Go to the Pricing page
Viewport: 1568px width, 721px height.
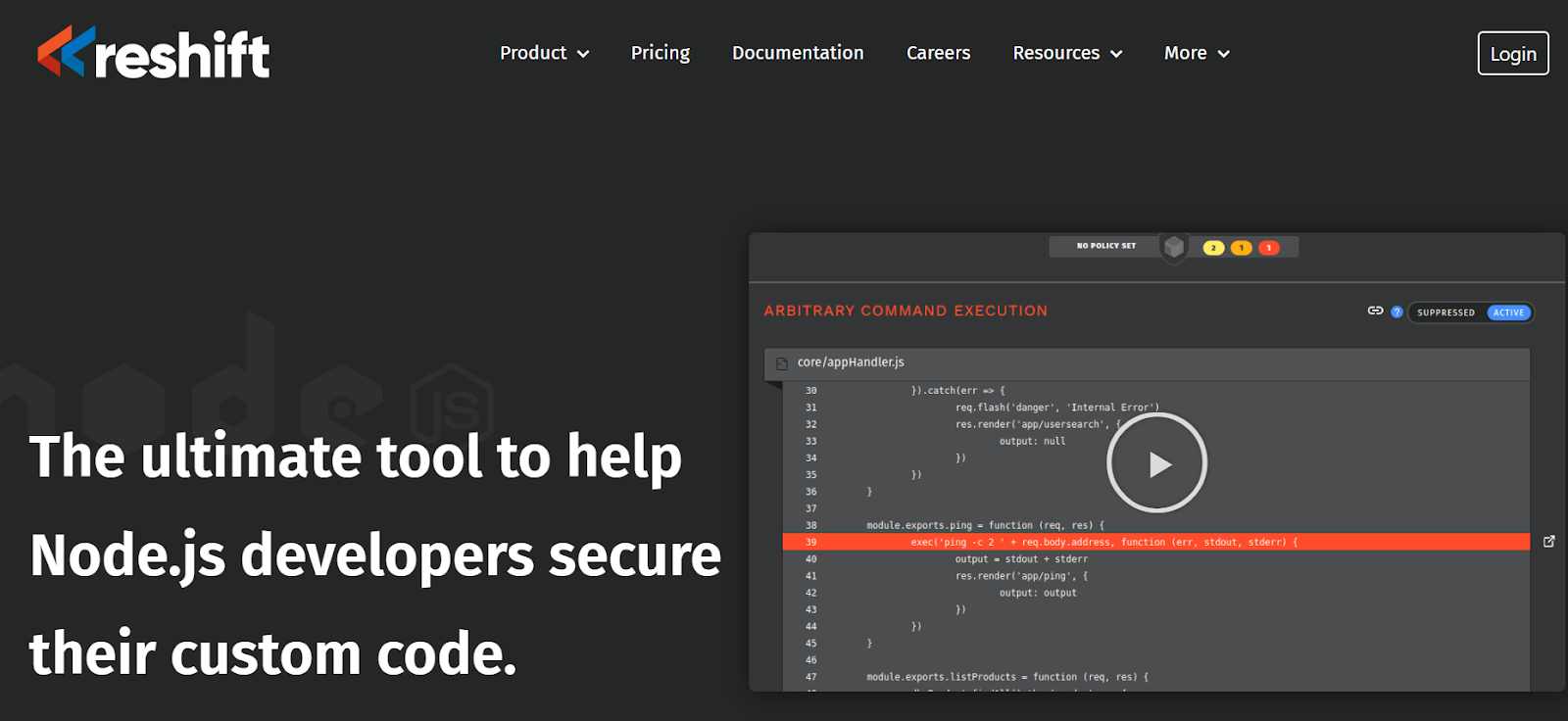click(661, 53)
